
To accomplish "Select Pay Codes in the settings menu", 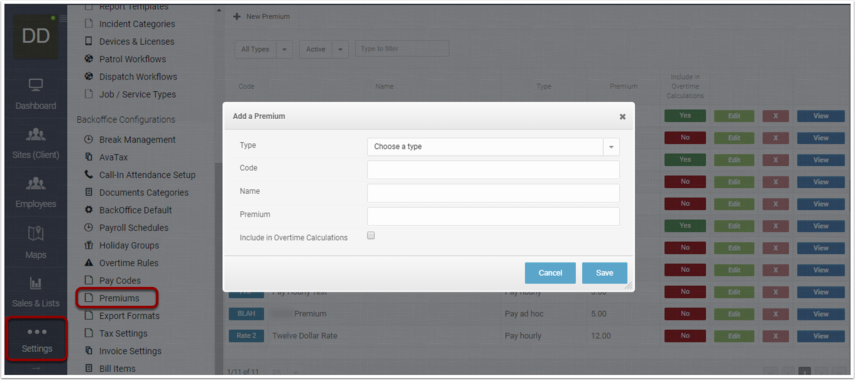I will click(120, 281).
